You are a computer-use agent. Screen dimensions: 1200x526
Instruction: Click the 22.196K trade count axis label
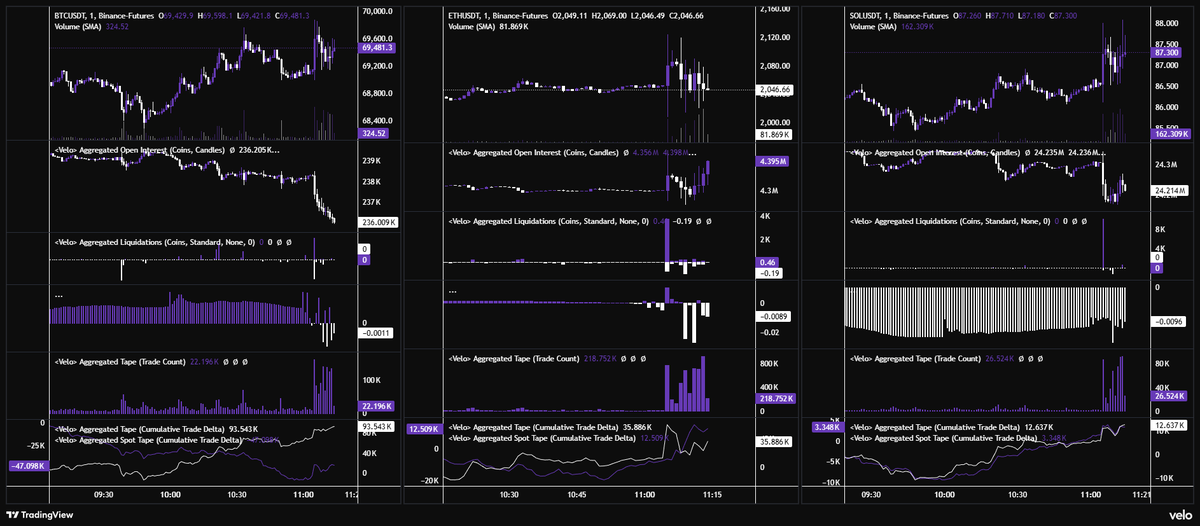click(376, 406)
